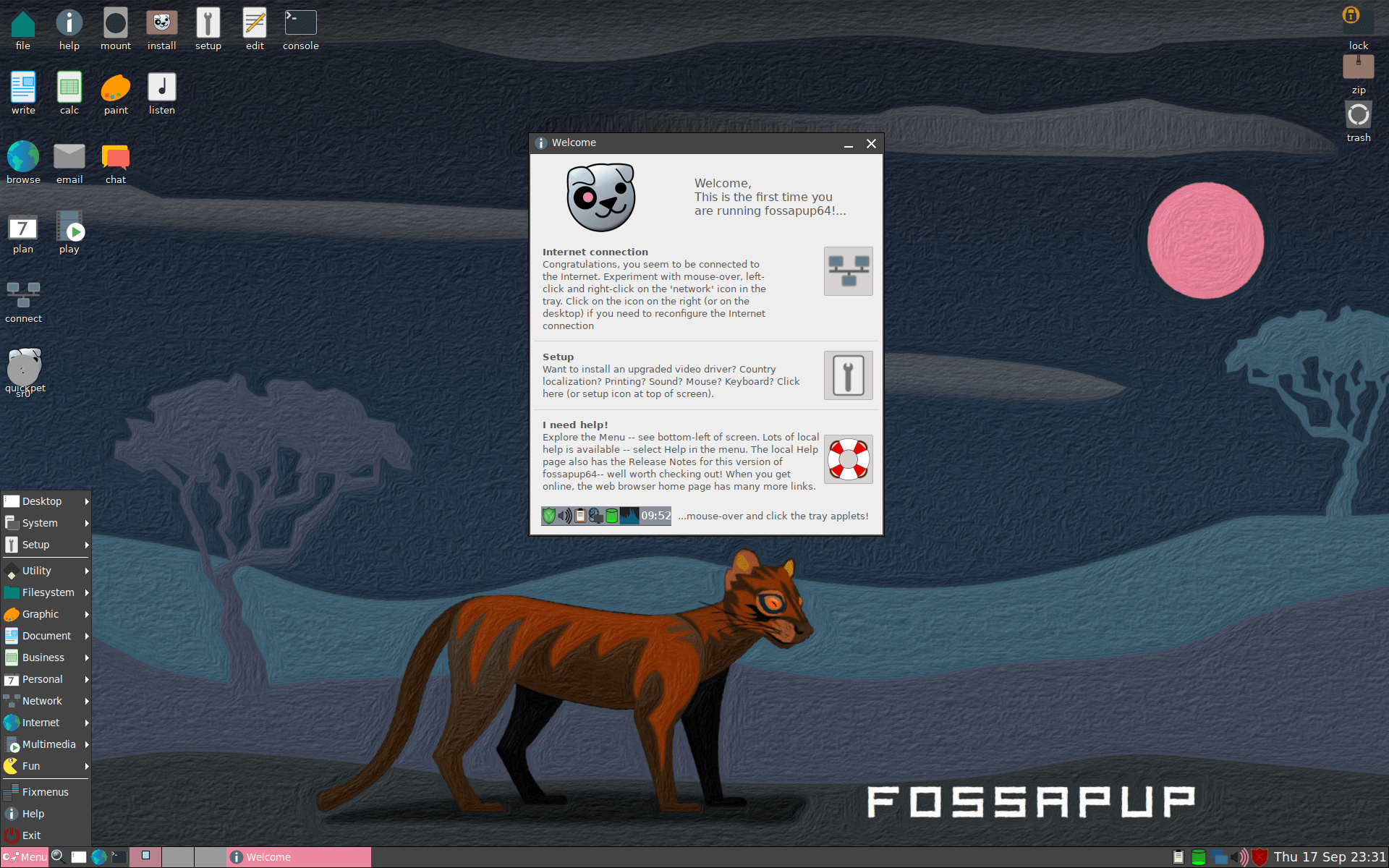1389x868 pixels.
Task: Click the Menu button on the taskbar
Action: click(x=25, y=857)
